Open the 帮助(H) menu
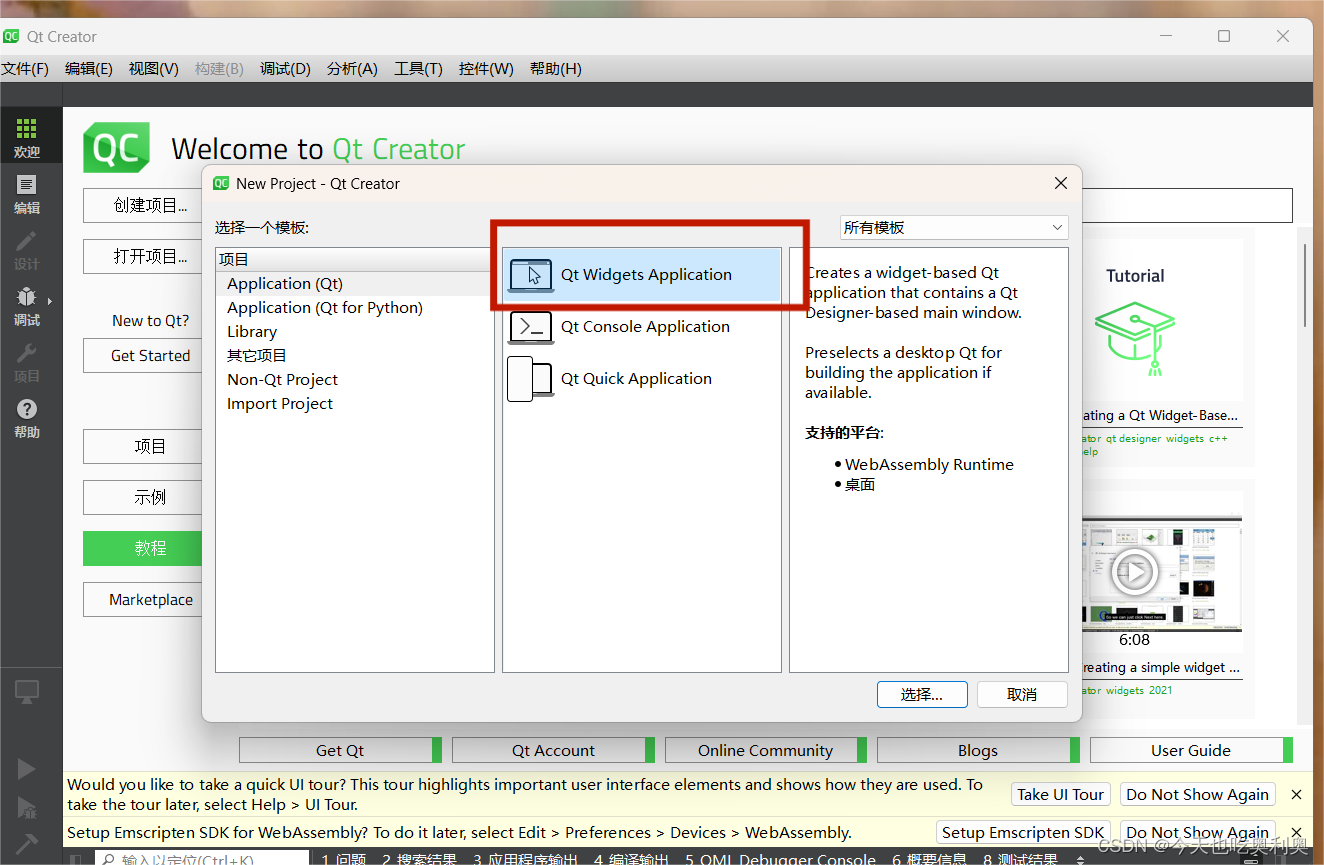The width and height of the screenshot is (1324, 865). coord(555,68)
